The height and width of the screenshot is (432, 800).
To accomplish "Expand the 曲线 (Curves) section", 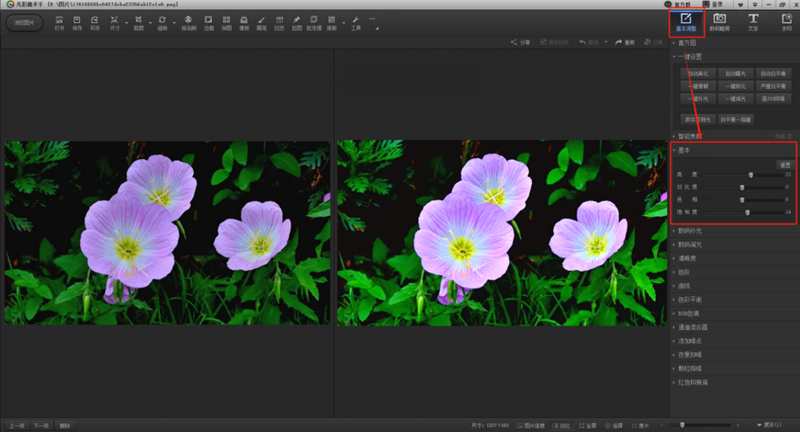I will (x=685, y=285).
